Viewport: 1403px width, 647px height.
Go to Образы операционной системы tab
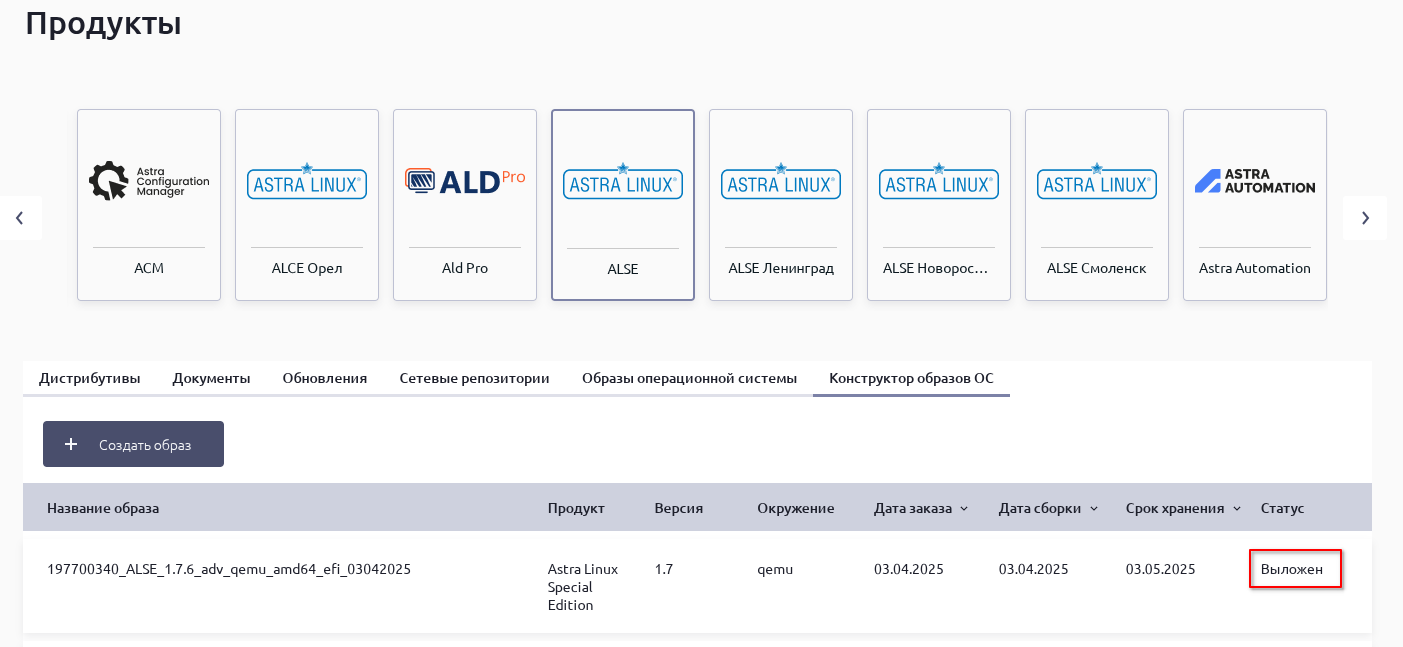point(689,378)
